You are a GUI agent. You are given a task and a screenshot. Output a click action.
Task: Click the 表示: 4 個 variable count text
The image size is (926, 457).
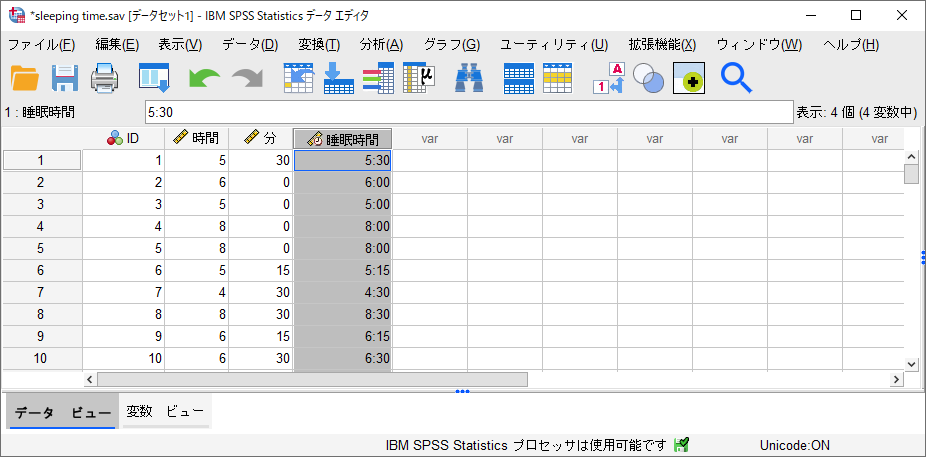856,112
